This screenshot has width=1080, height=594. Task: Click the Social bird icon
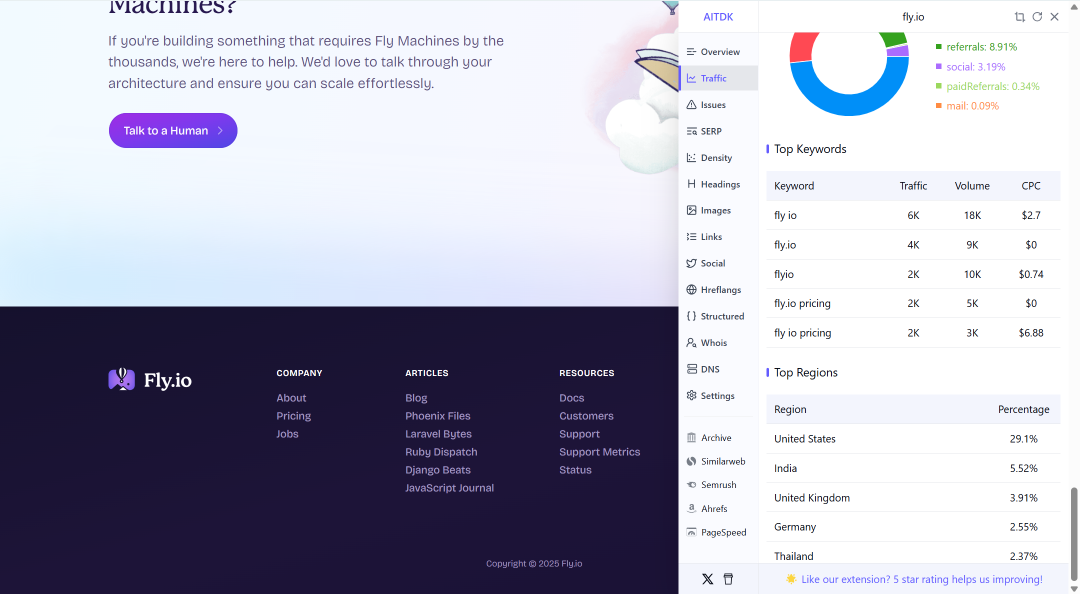click(x=692, y=263)
